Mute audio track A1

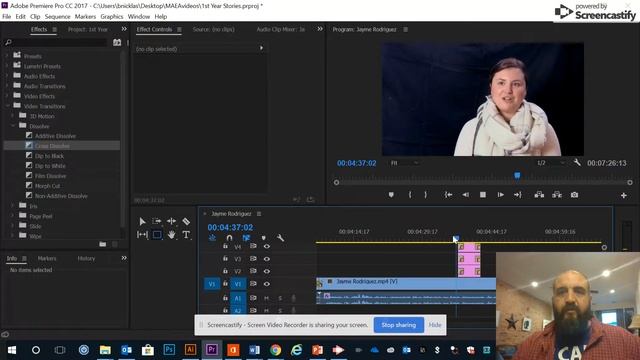[266, 298]
